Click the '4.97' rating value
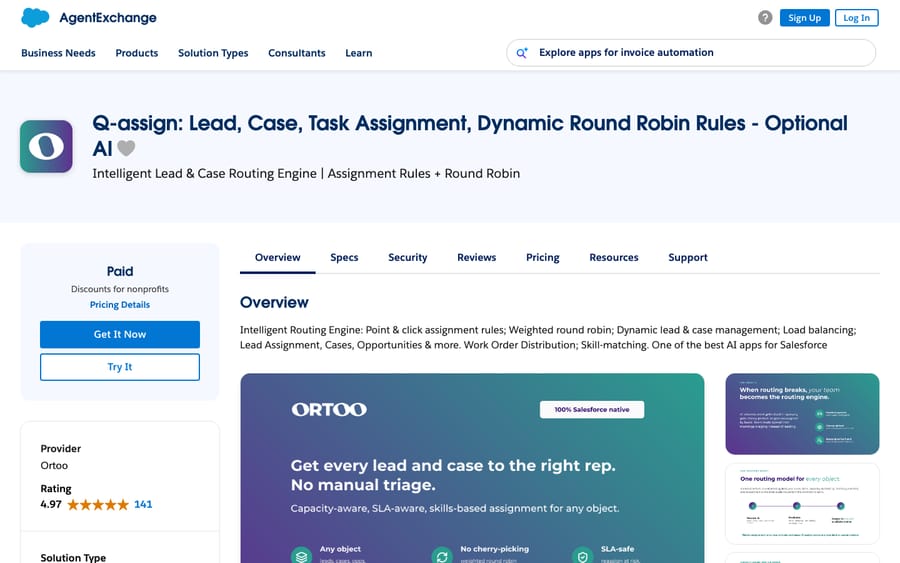This screenshot has width=900, height=563. click(51, 504)
